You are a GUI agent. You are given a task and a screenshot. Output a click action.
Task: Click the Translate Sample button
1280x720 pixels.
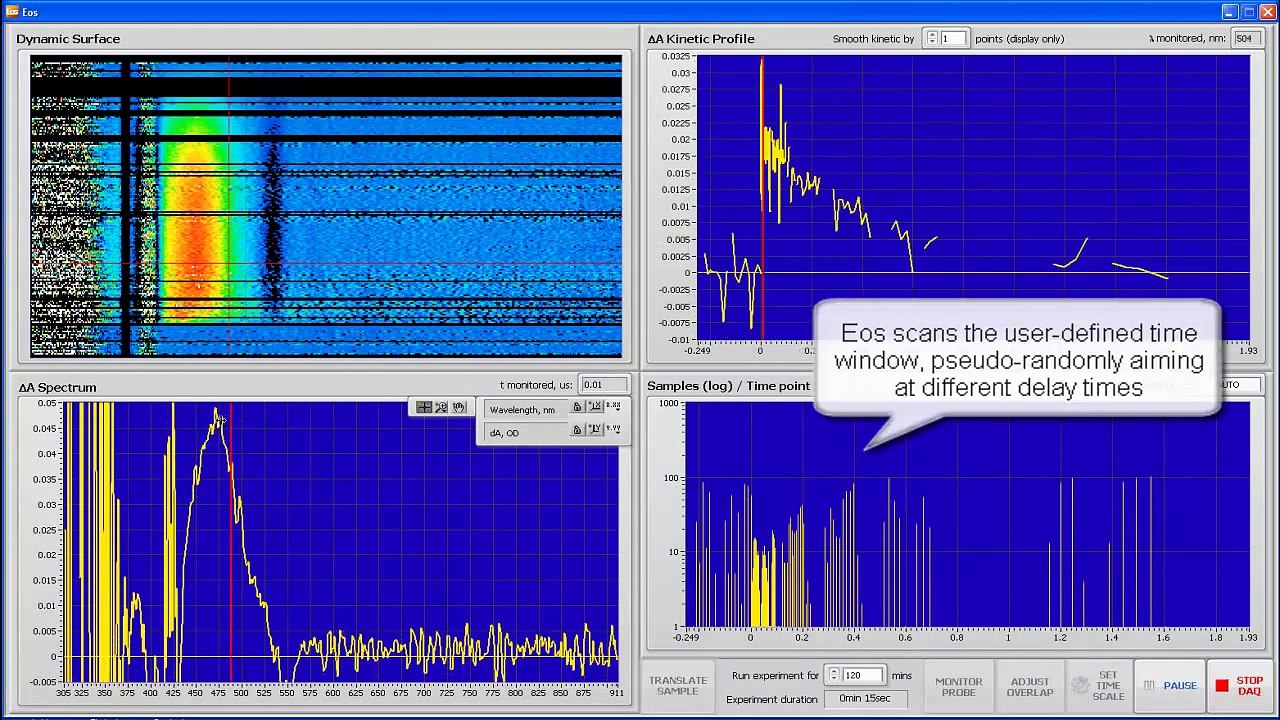pos(678,686)
